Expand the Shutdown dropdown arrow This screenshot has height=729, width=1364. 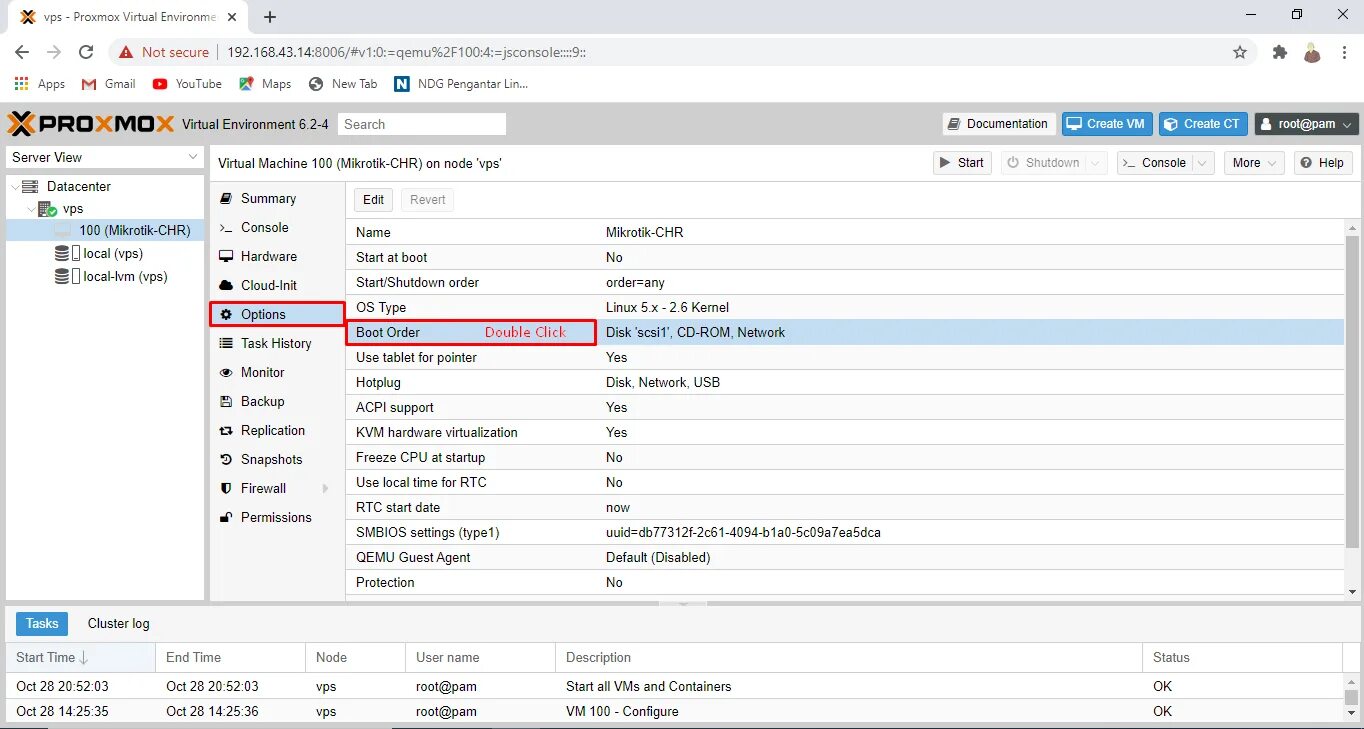click(1096, 162)
